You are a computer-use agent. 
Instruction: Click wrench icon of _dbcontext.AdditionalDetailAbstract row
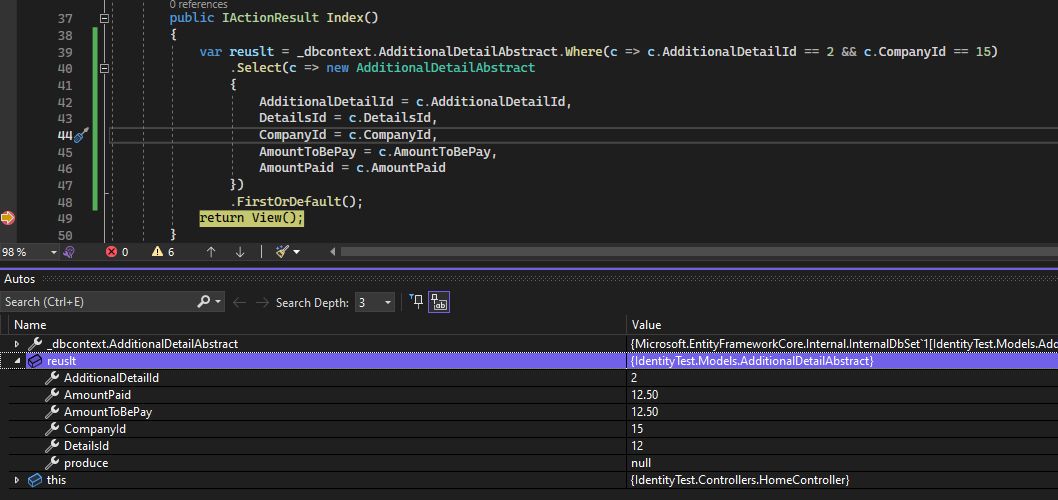[36, 343]
